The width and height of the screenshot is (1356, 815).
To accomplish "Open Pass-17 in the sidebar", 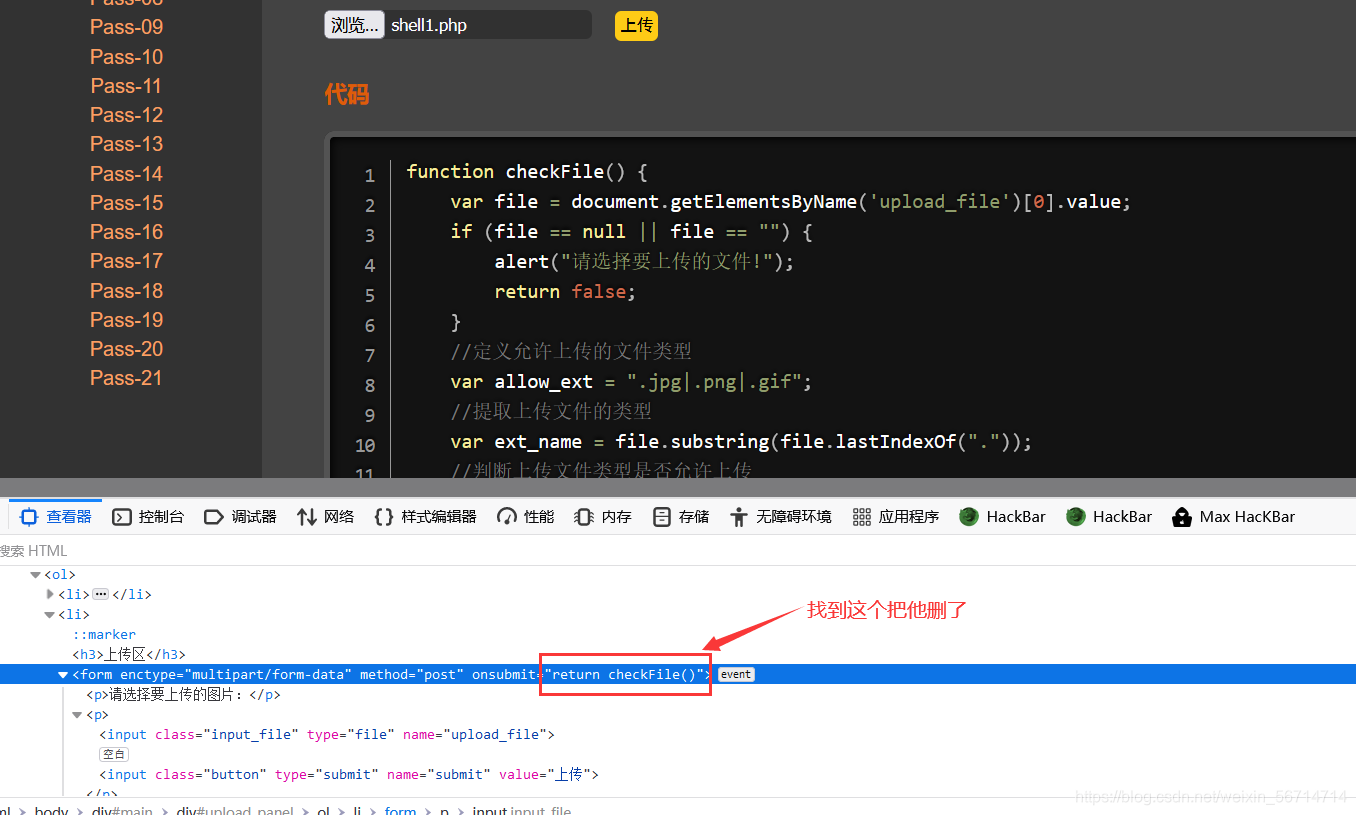I will tap(126, 261).
